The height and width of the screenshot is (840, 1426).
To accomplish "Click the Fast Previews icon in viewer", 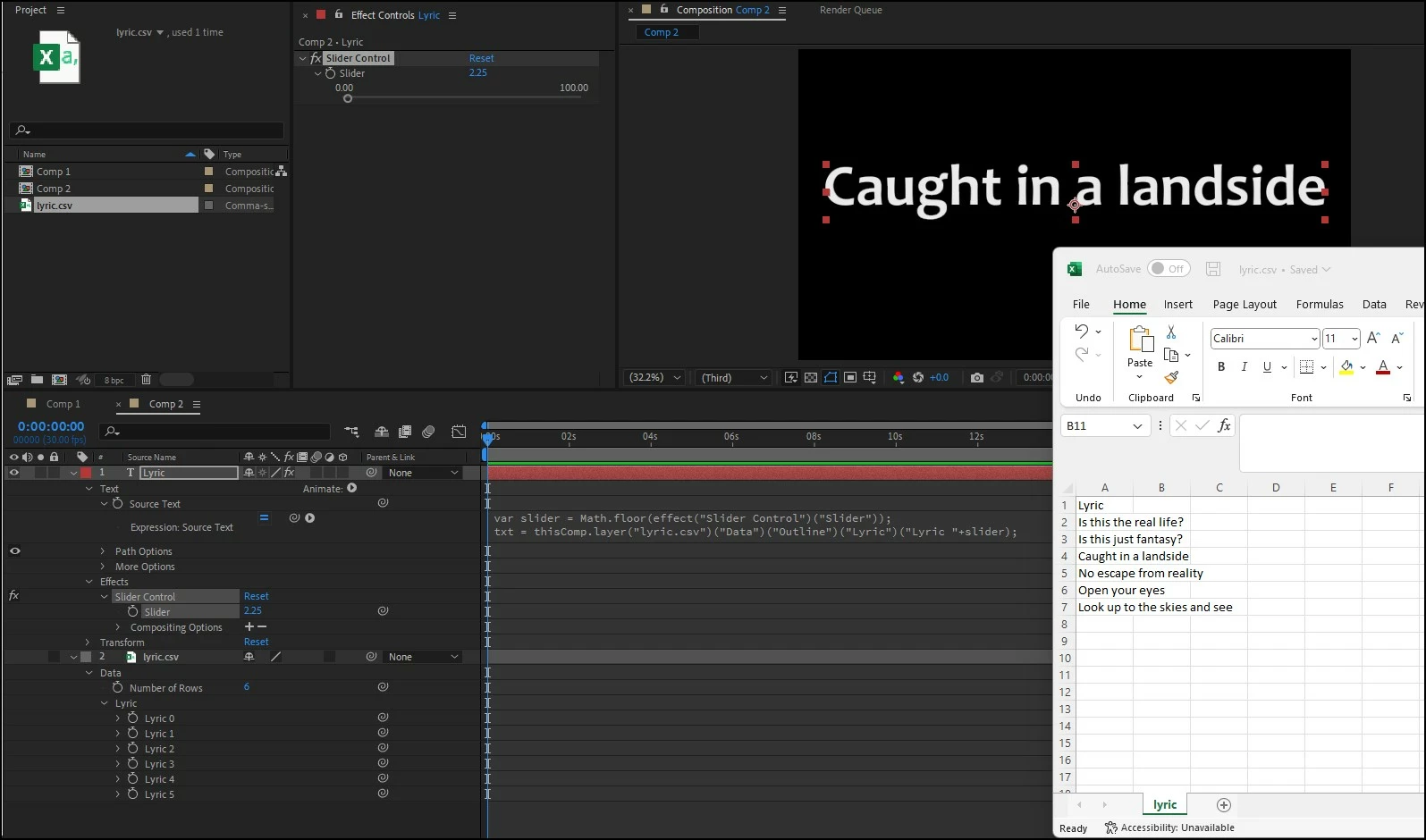I will point(791,378).
